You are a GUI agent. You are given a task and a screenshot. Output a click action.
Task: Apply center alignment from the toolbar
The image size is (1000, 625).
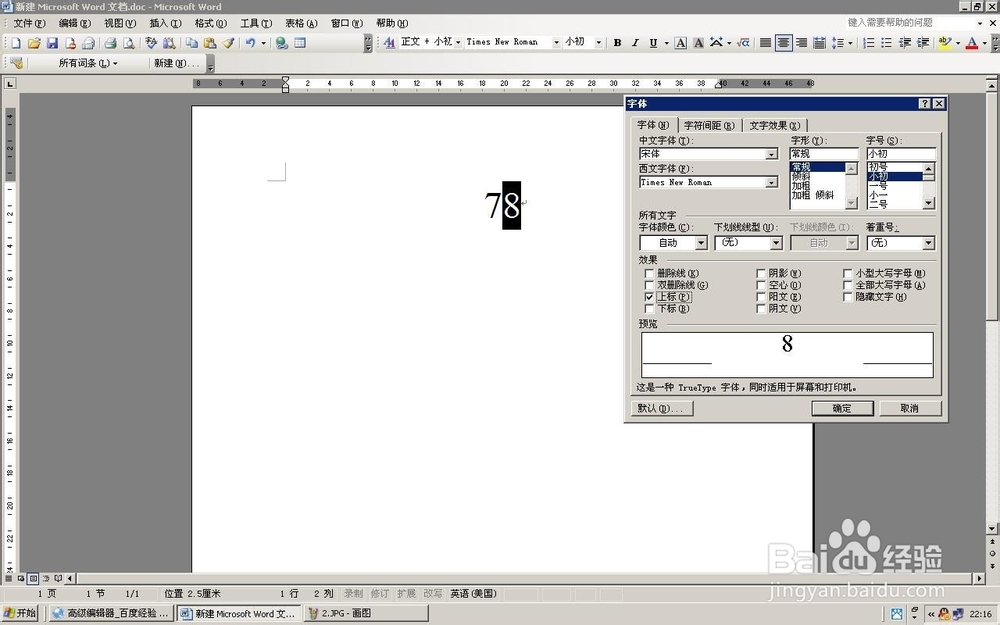(782, 42)
